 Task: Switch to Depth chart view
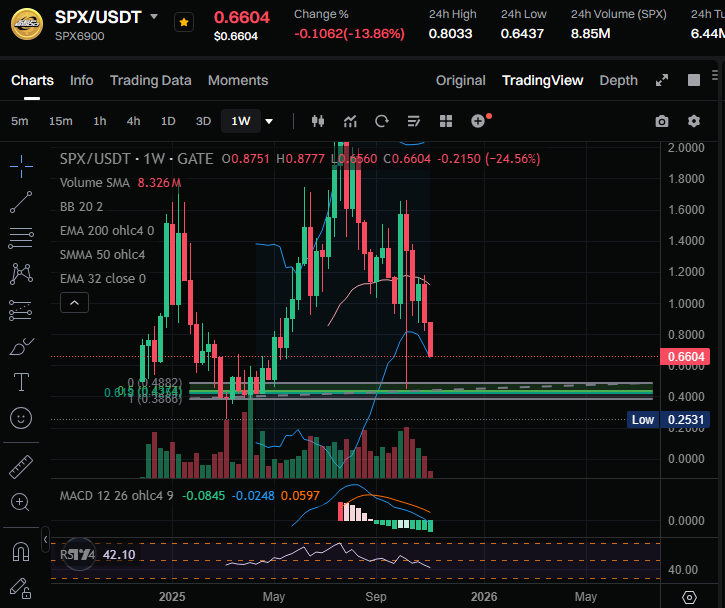coord(618,80)
